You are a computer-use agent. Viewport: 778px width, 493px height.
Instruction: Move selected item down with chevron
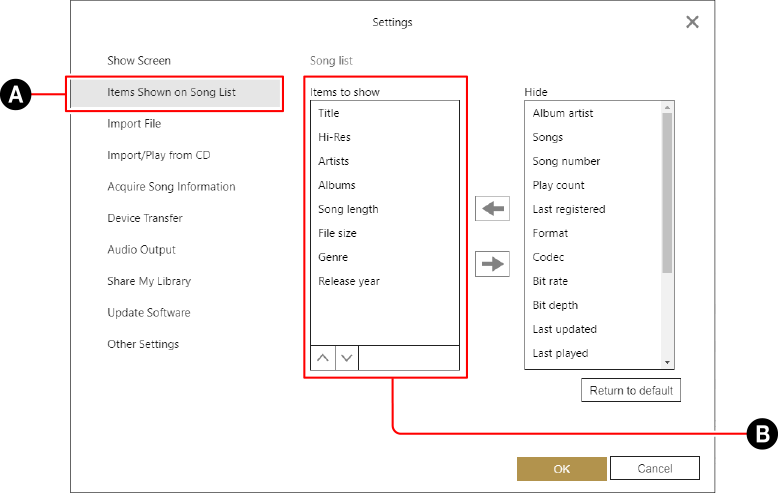tap(346, 358)
